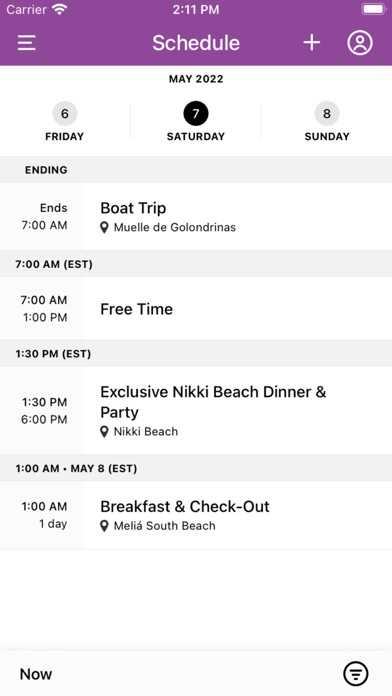
Task: Open Exclusive Nikki Beach Dinner & Party
Action: click(x=196, y=411)
